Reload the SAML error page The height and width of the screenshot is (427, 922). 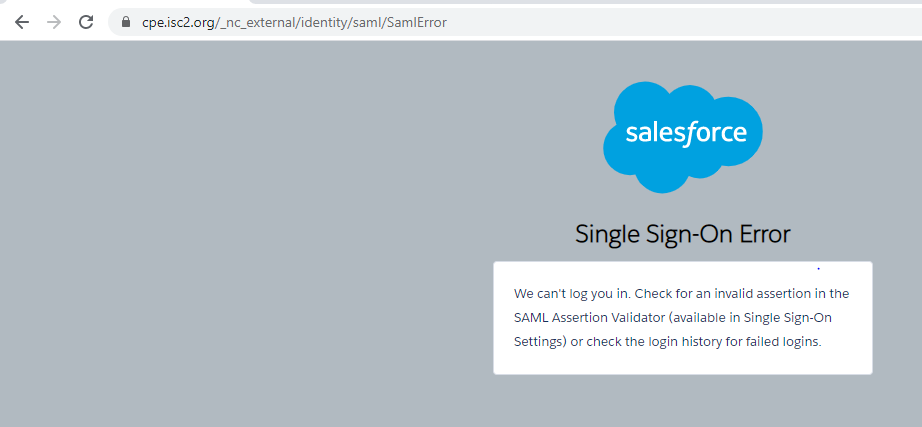[86, 21]
